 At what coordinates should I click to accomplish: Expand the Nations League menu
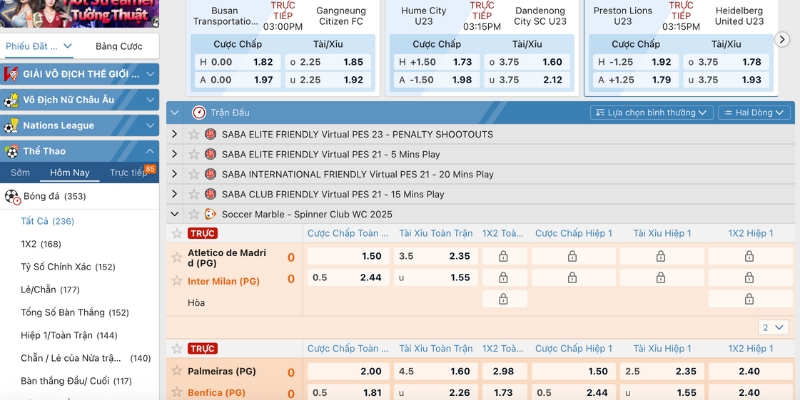tap(80, 126)
